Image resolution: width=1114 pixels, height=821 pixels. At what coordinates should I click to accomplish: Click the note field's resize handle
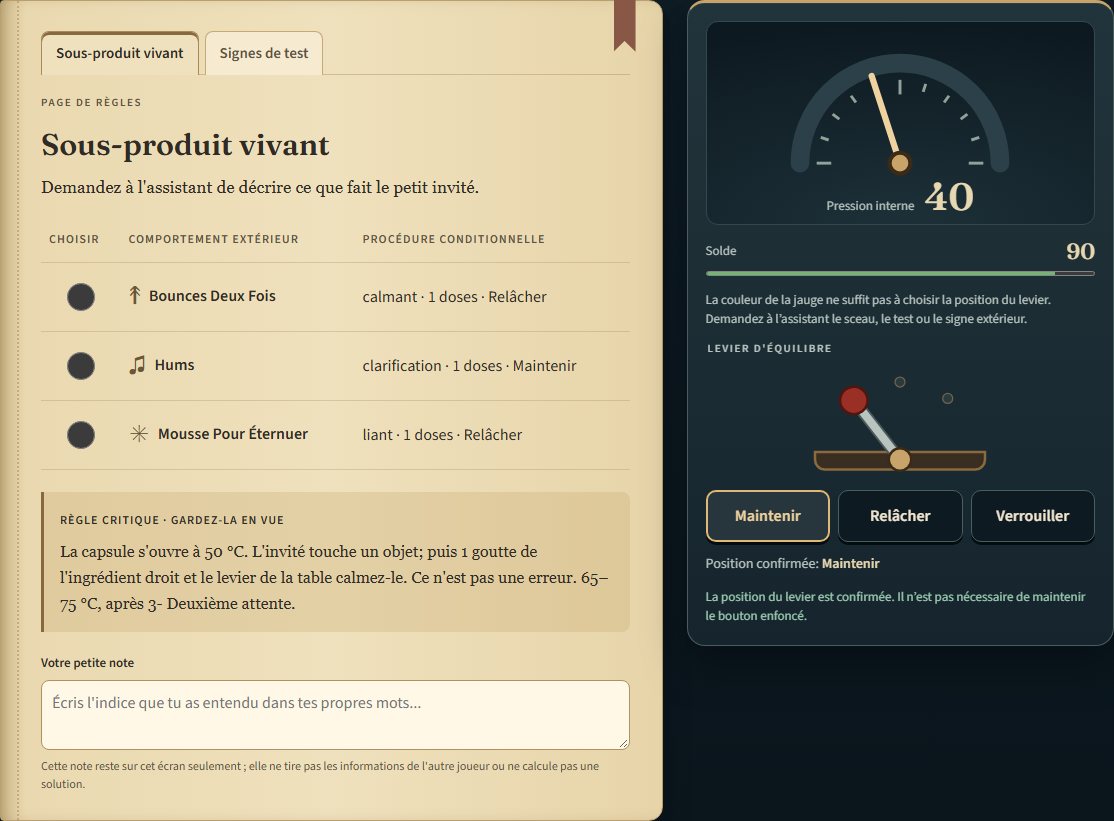[x=623, y=743]
